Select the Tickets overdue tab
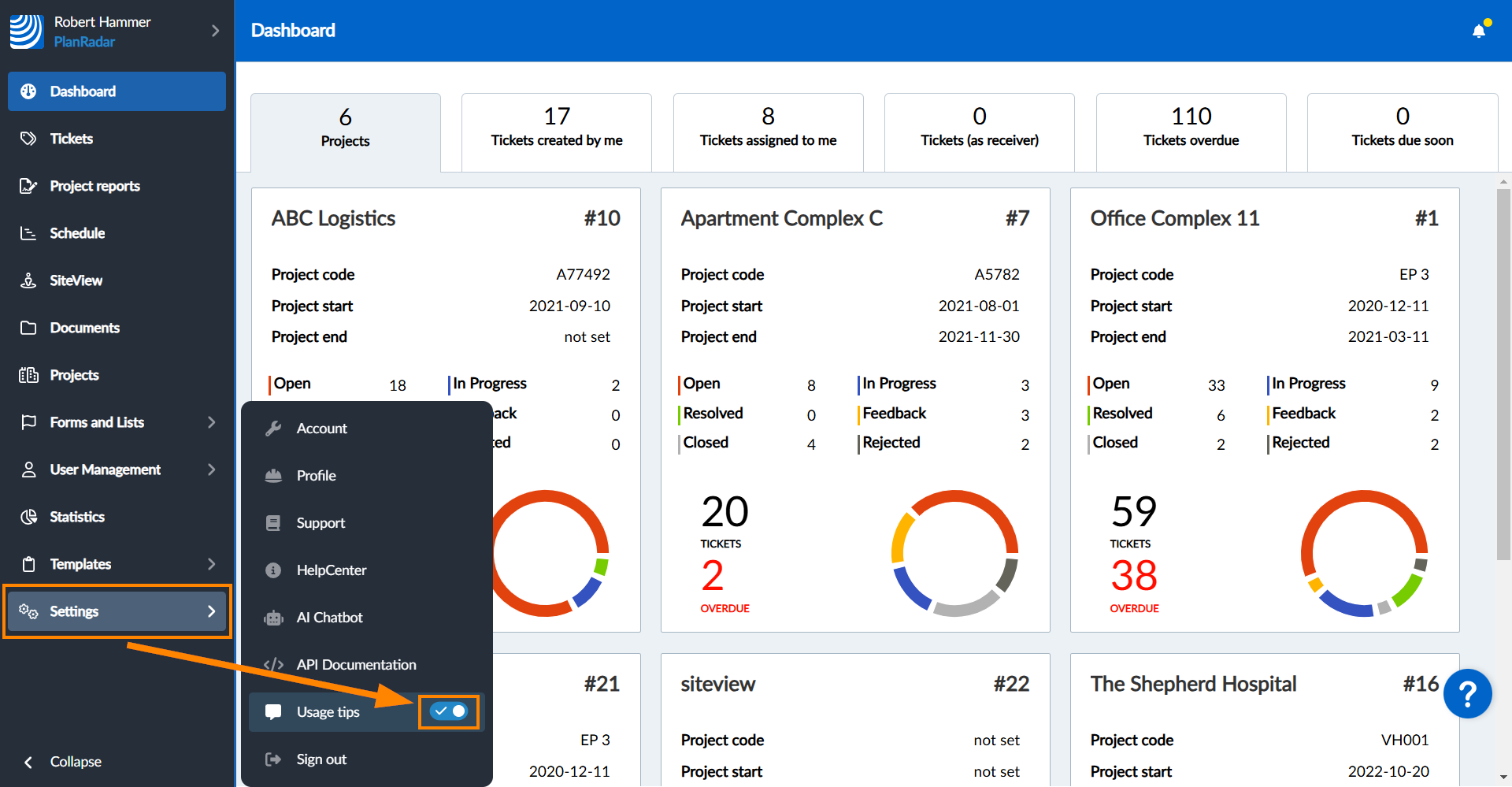 click(1191, 132)
